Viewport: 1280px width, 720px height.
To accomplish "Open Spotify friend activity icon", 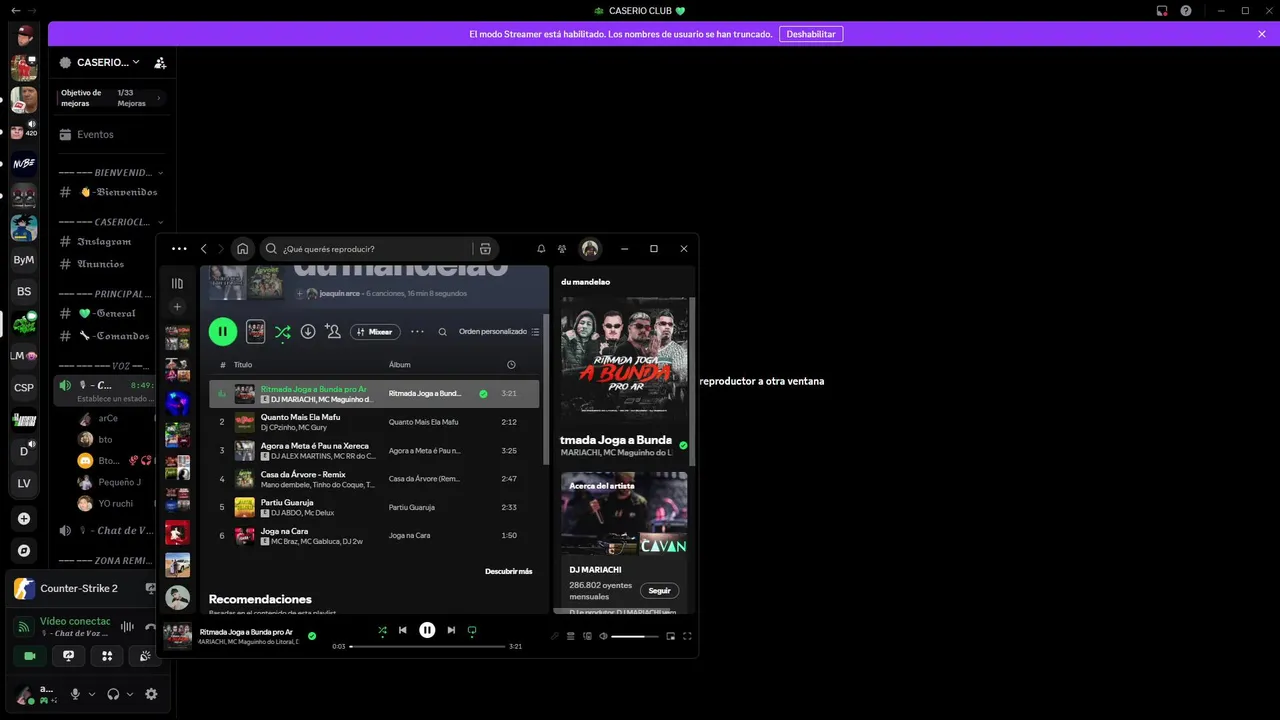I will click(x=562, y=249).
